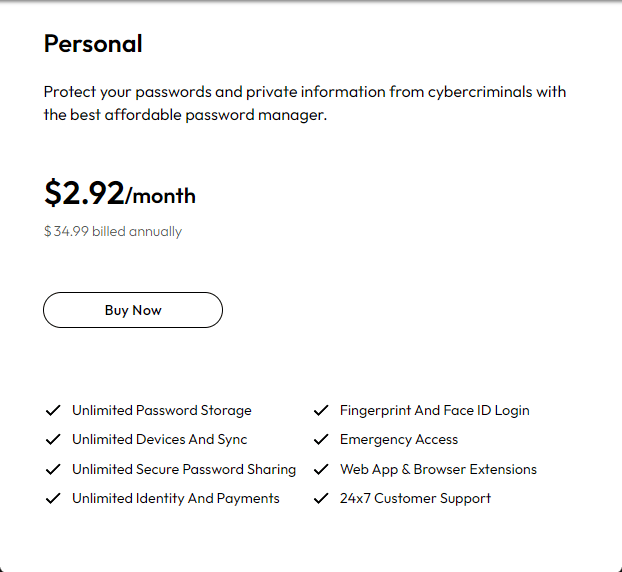Click checkmark beside Unlimited Devices And Sync

point(53,440)
